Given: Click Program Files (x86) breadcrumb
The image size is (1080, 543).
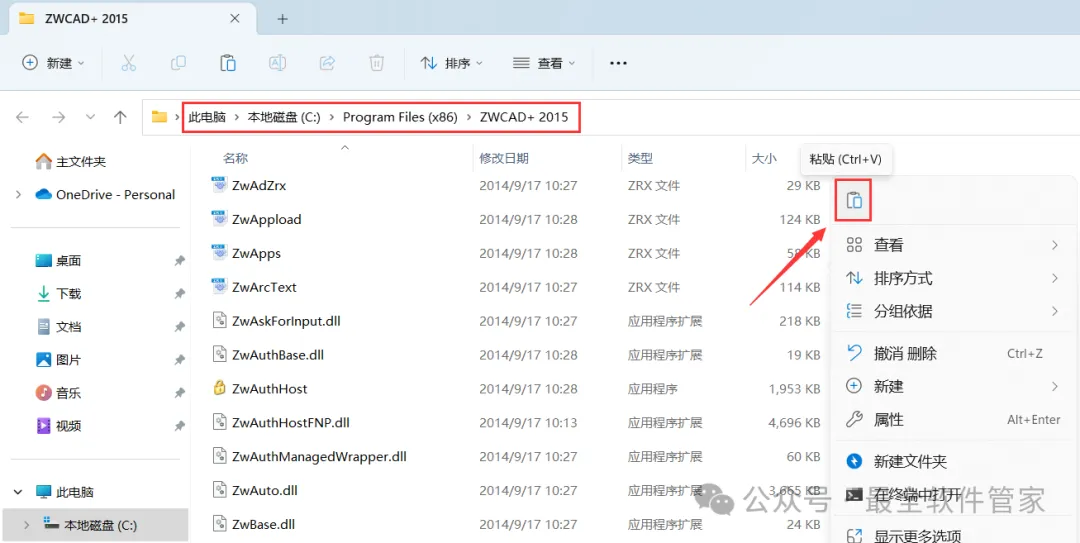Looking at the screenshot, I should coord(400,117).
